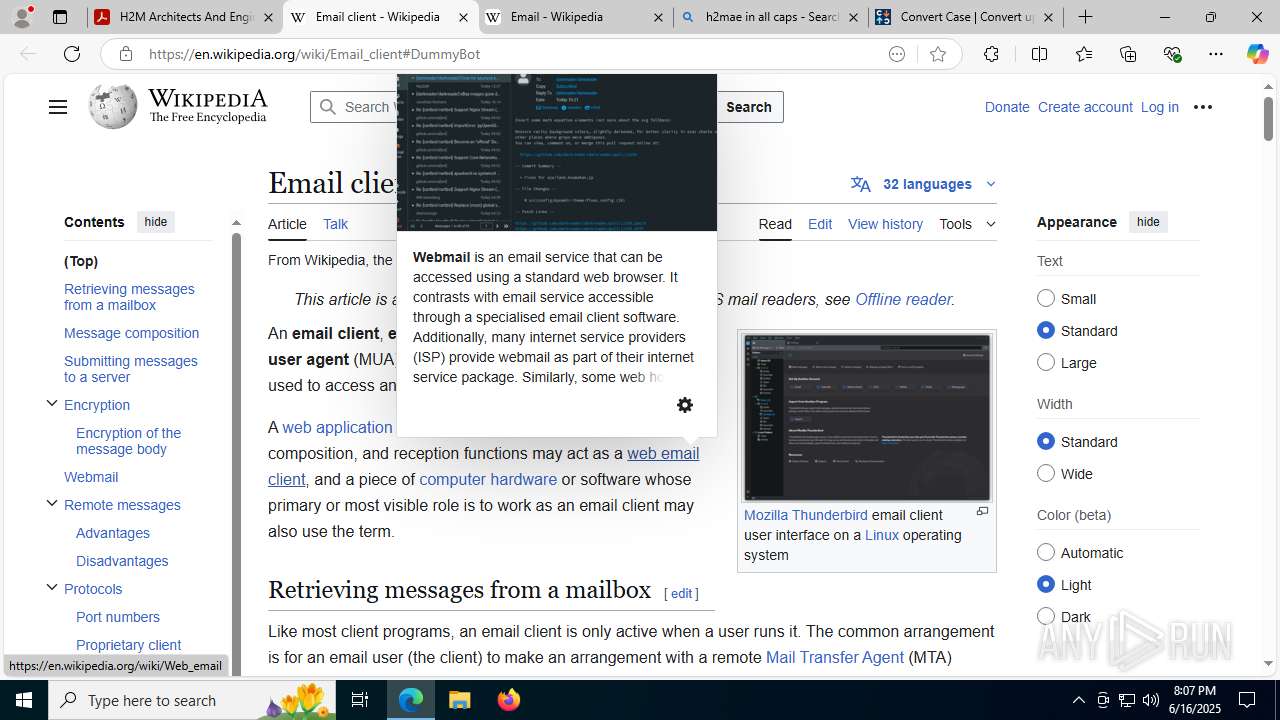Viewport: 1280px width, 720px height.
Task: Click the Wikipedia search input field
Action: pyautogui.click(x=353, y=107)
